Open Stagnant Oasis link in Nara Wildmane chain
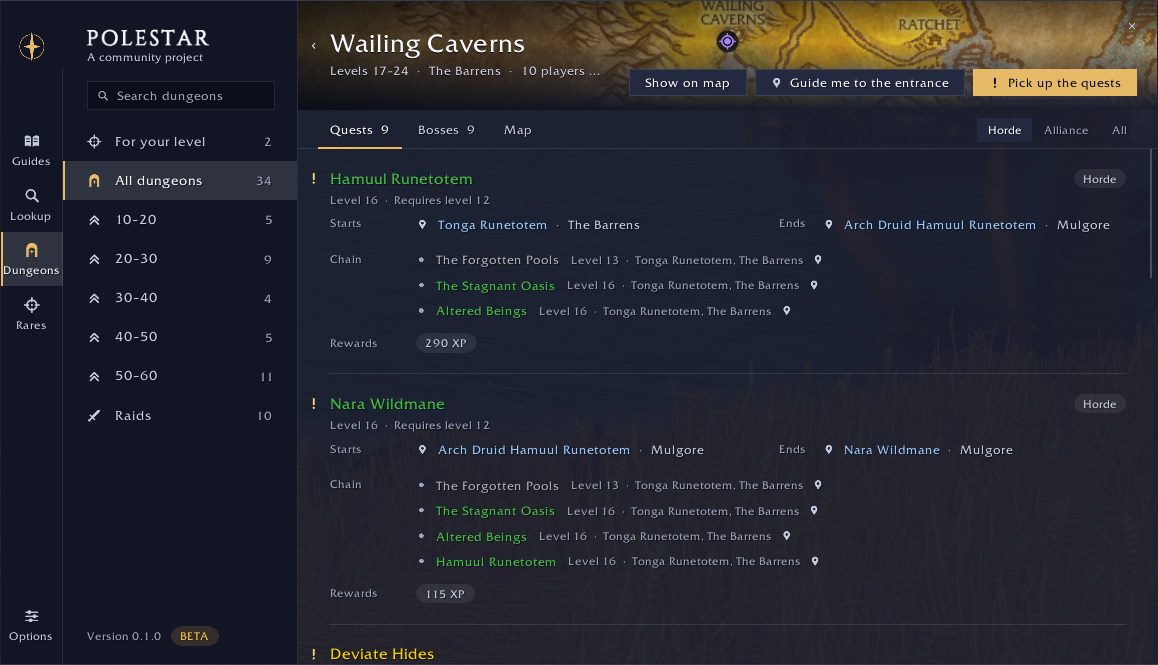1158x665 pixels. 495,511
